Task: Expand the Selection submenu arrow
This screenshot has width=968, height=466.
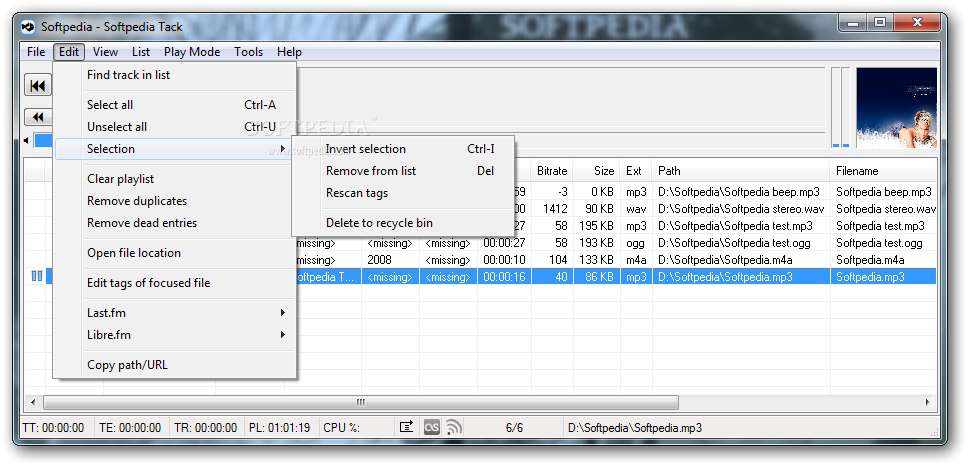Action: click(283, 149)
